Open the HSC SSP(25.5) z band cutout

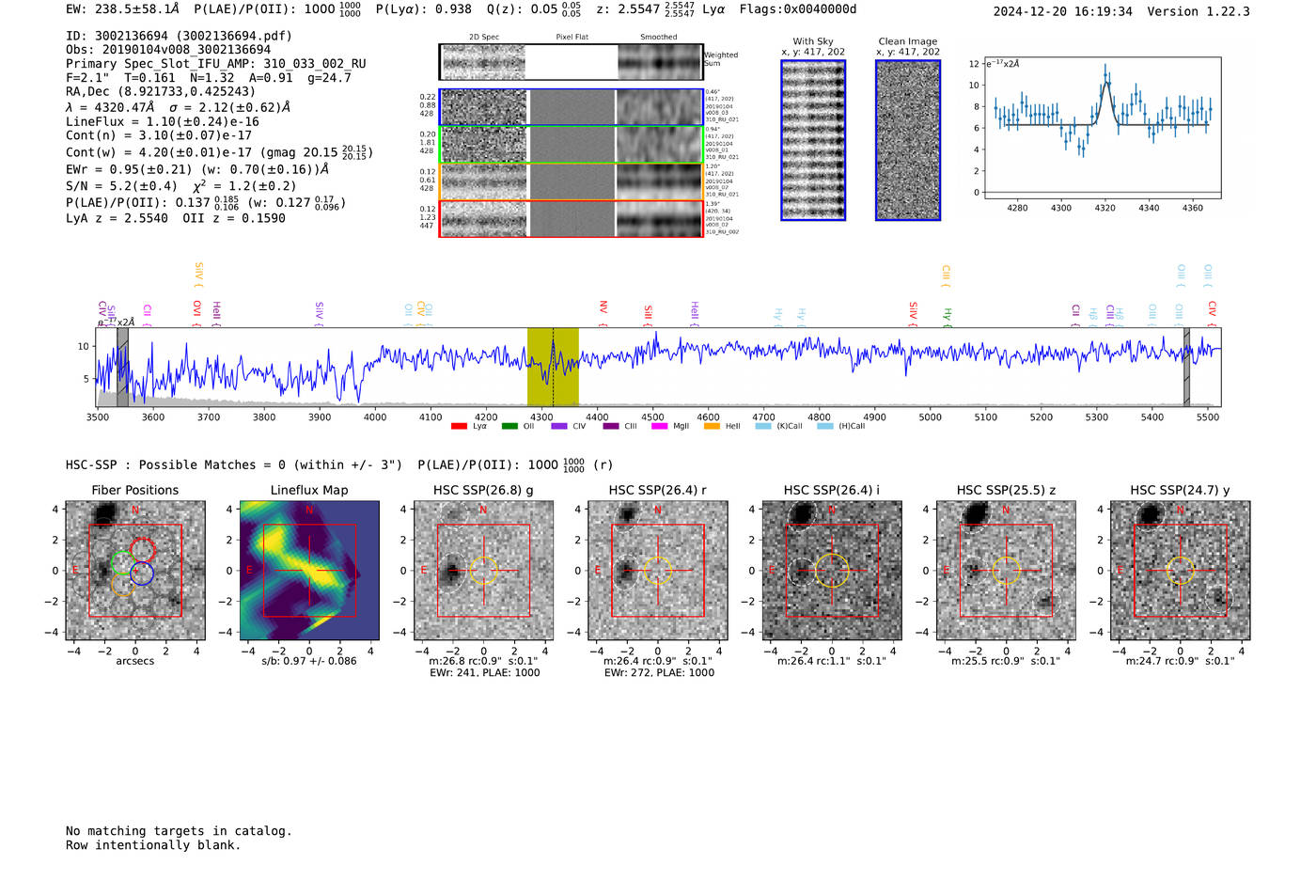pyautogui.click(x=1006, y=571)
